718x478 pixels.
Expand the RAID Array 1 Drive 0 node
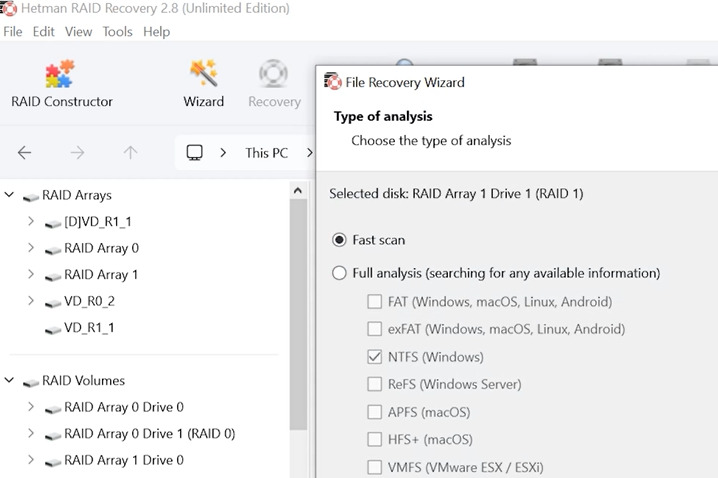tap(31, 460)
